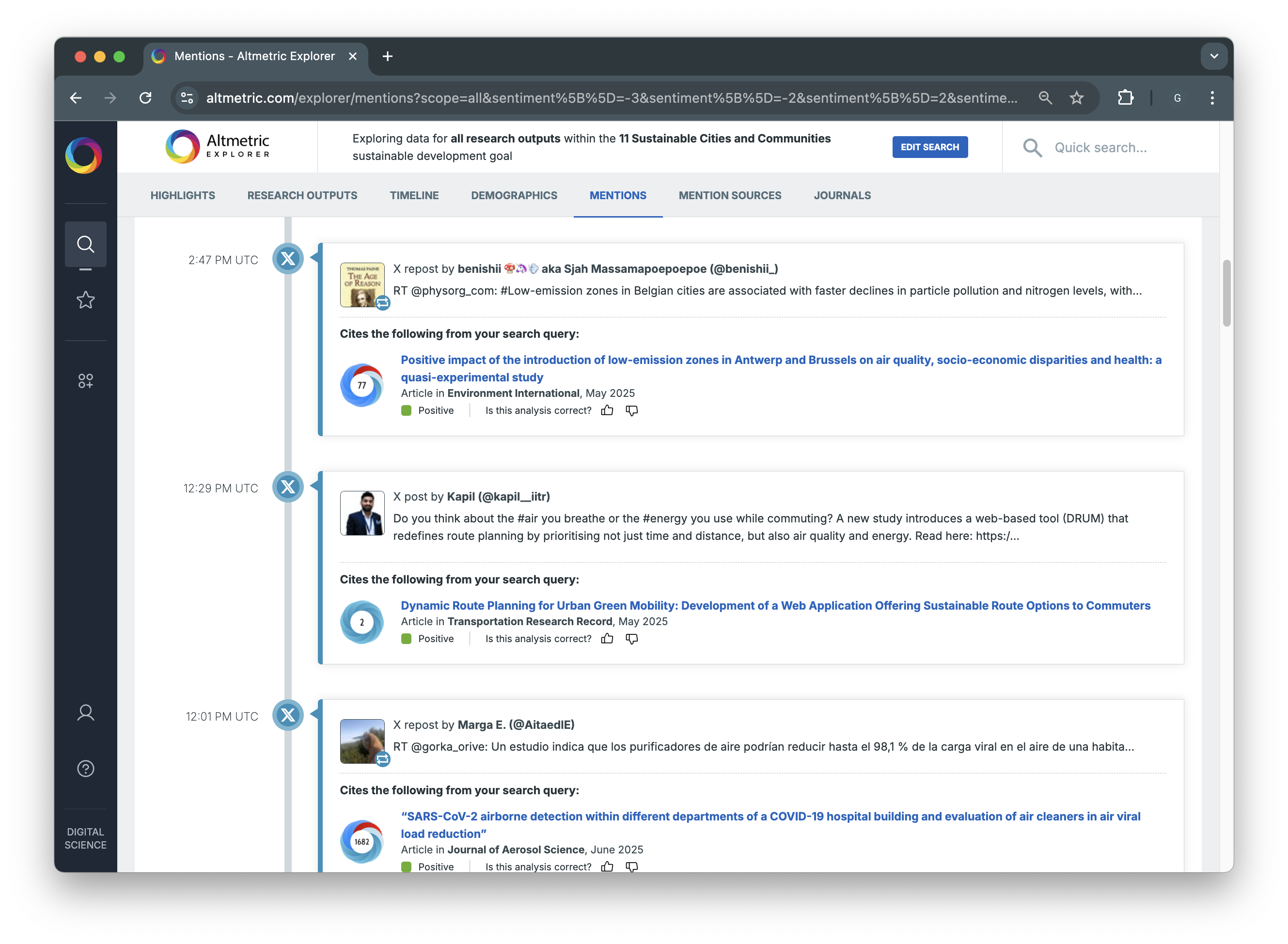Reload the page with the refresh icon
This screenshot has width=1288, height=944.
tap(146, 98)
